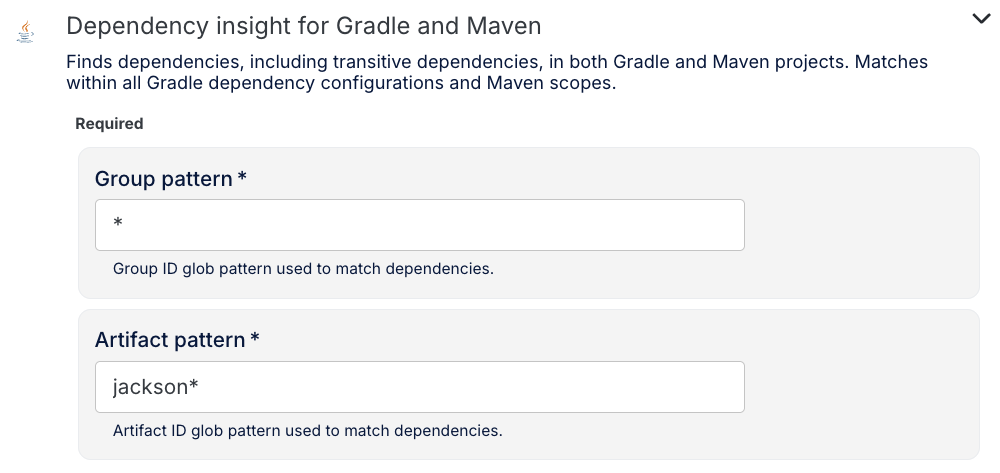Place cursor on 'jackson*' text in Artifact field
Viewport: 1000px width, 473px height.
(x=155, y=387)
